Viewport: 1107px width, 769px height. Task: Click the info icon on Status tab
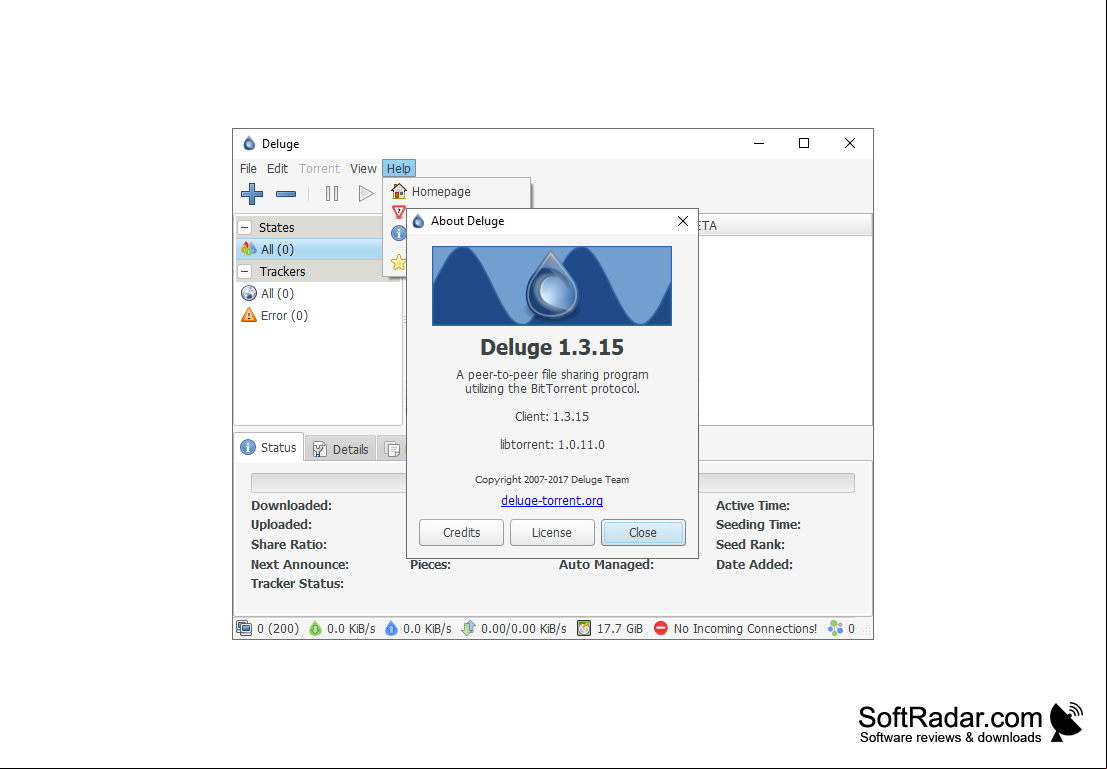(248, 447)
